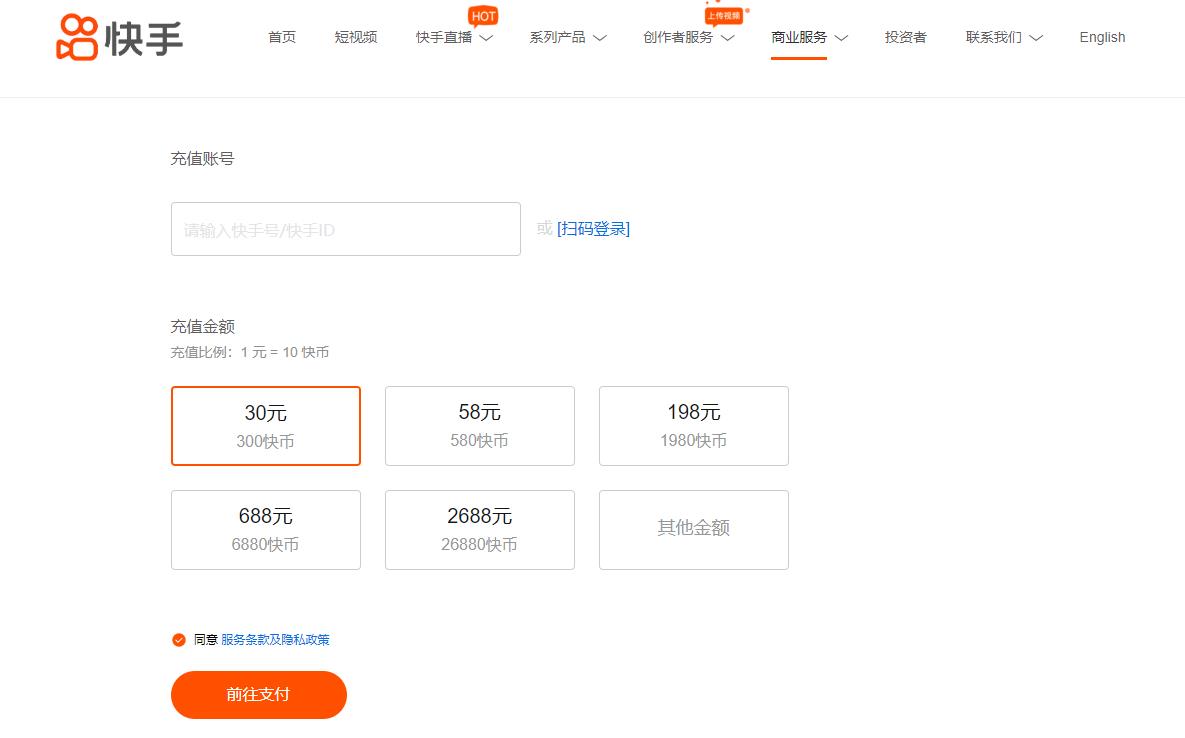
Task: Switch to the 短视频 section
Action: coord(356,37)
